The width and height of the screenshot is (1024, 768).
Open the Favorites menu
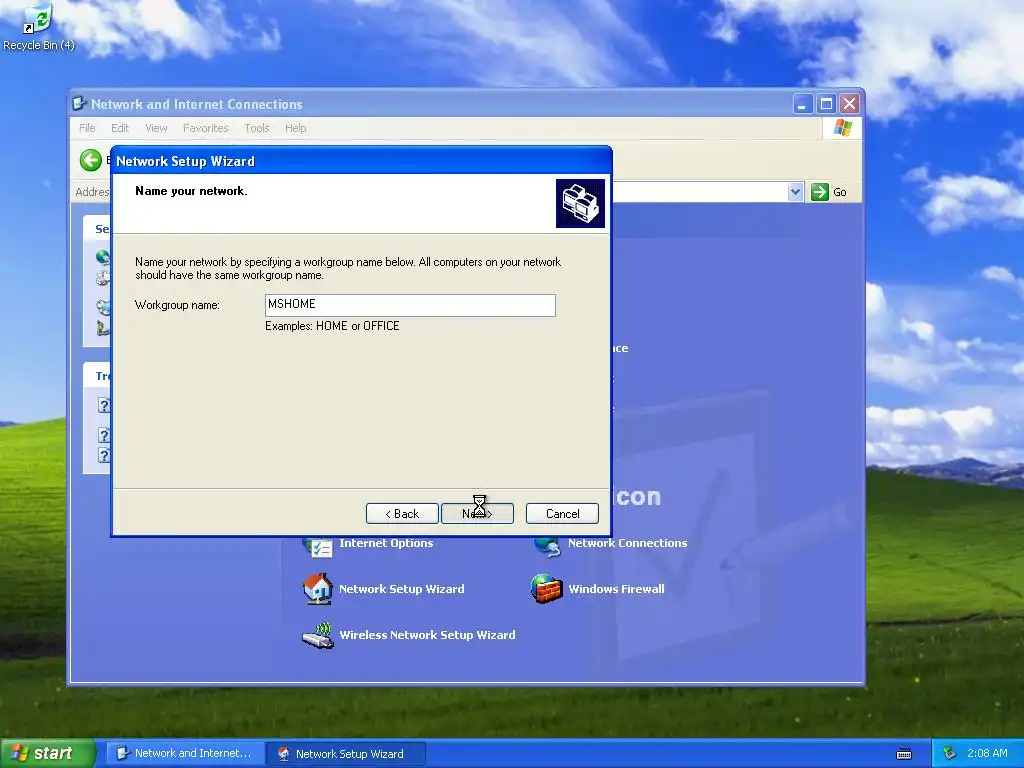pos(206,128)
